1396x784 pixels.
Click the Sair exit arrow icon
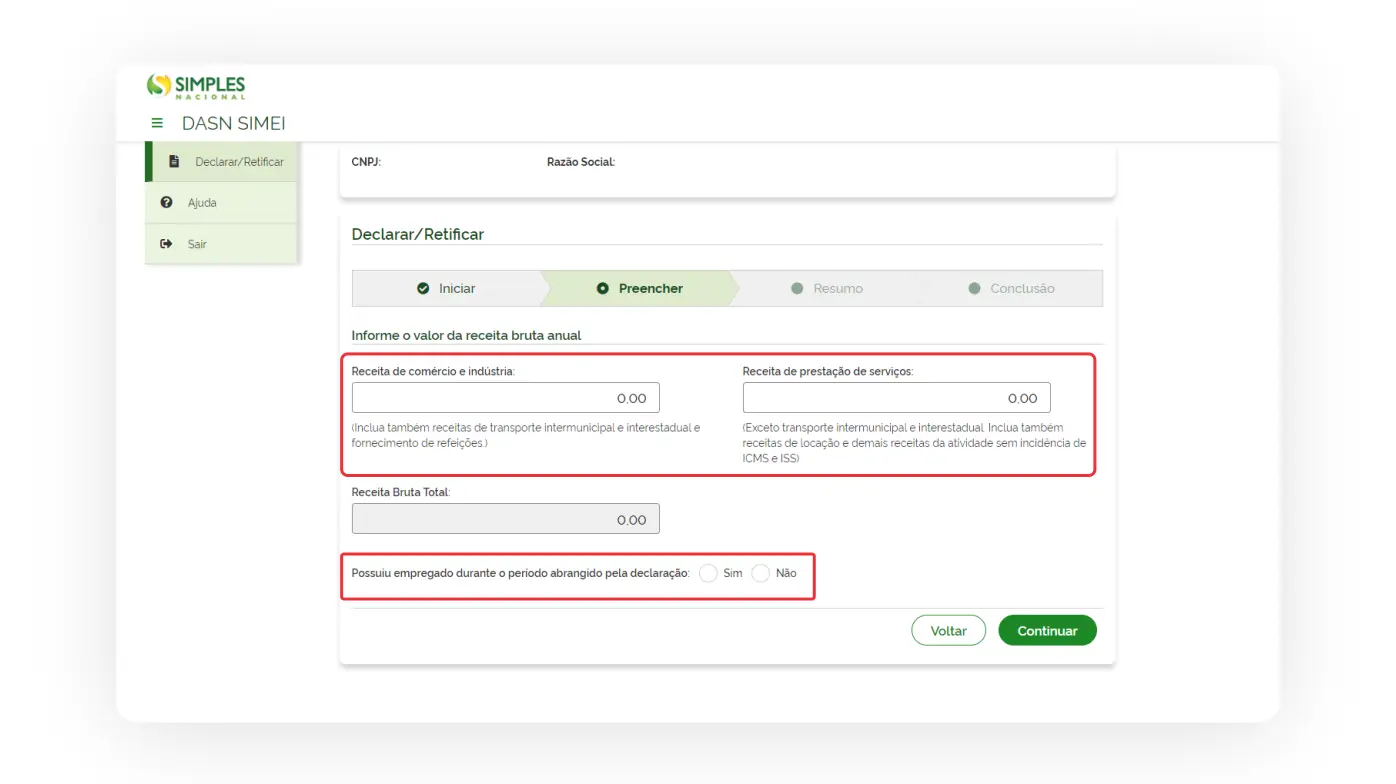[167, 244]
